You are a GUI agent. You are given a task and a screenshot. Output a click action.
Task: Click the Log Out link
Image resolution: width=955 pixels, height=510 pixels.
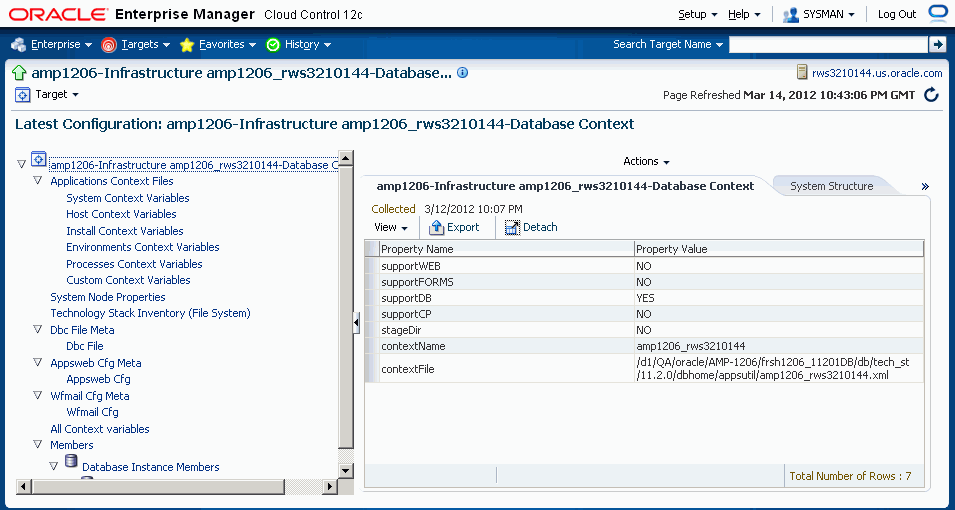(897, 14)
